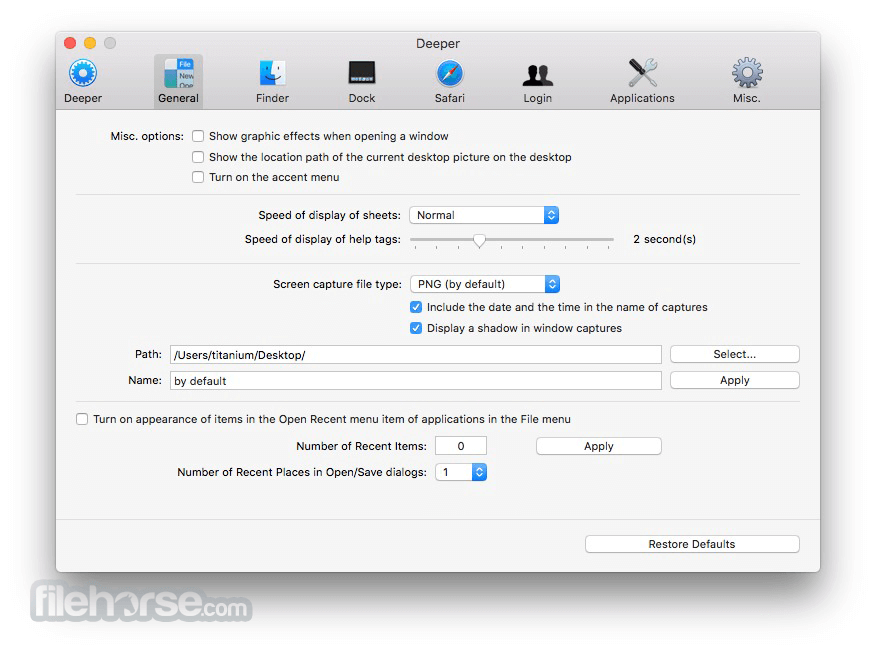The image size is (876, 652).
Task: Show the Login pane
Action: point(537,81)
